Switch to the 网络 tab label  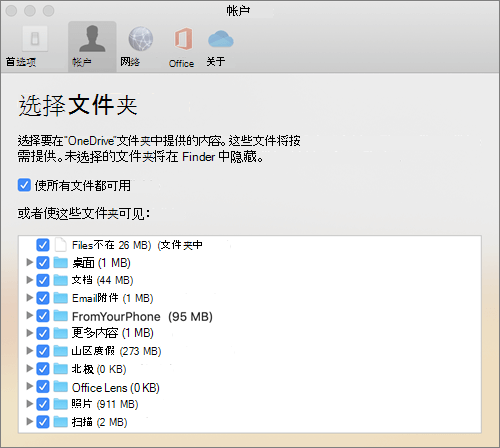click(x=130, y=62)
